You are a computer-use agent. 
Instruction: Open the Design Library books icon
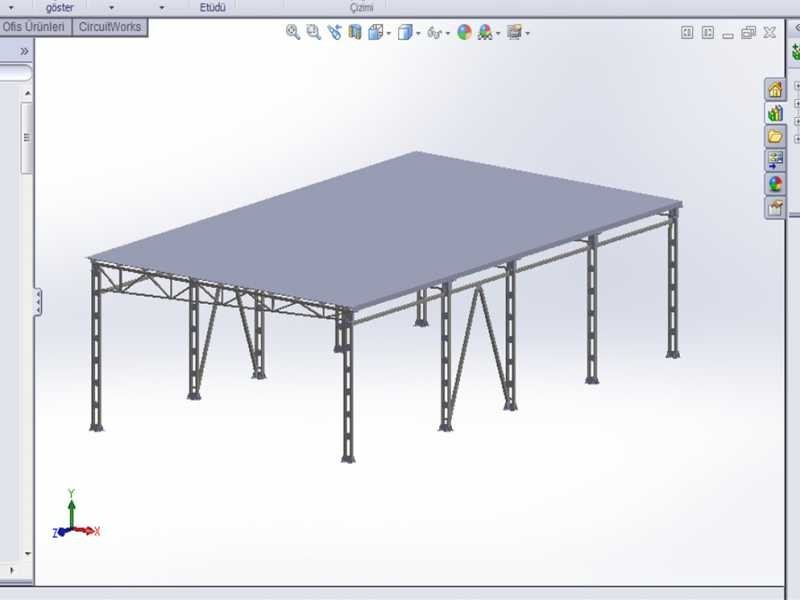775,113
